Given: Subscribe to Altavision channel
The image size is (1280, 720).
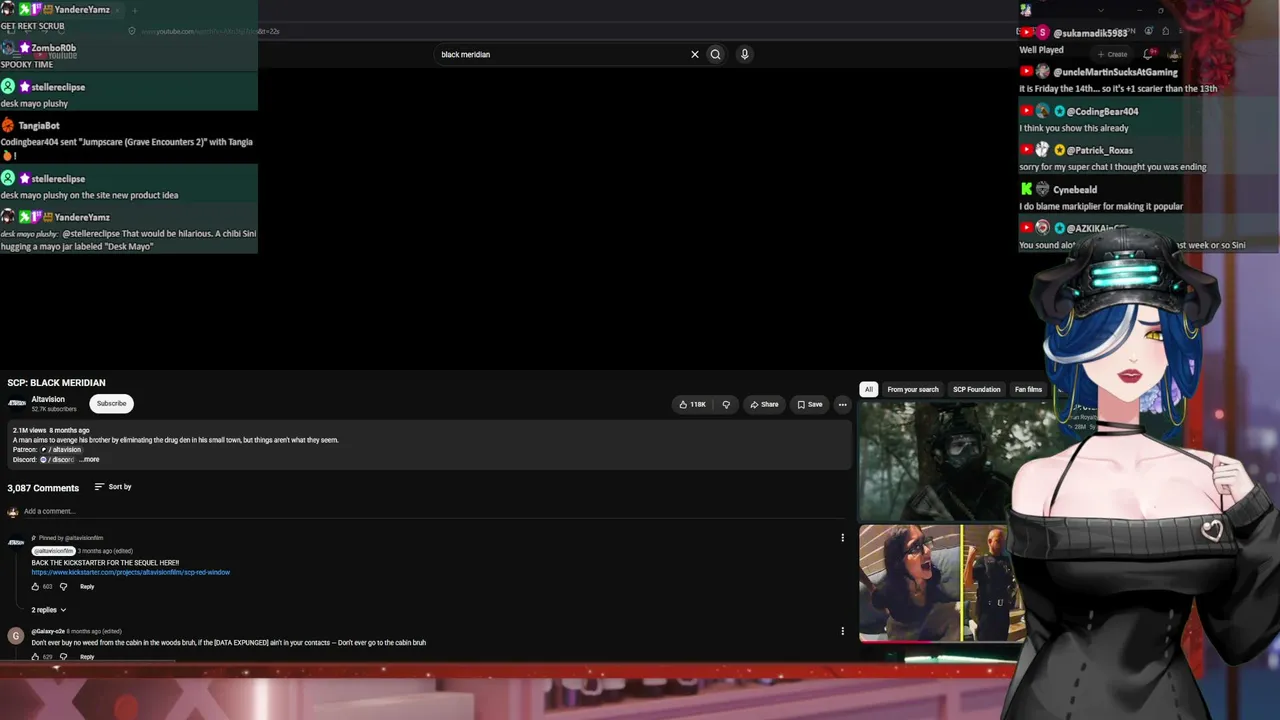Looking at the screenshot, I should pos(111,403).
